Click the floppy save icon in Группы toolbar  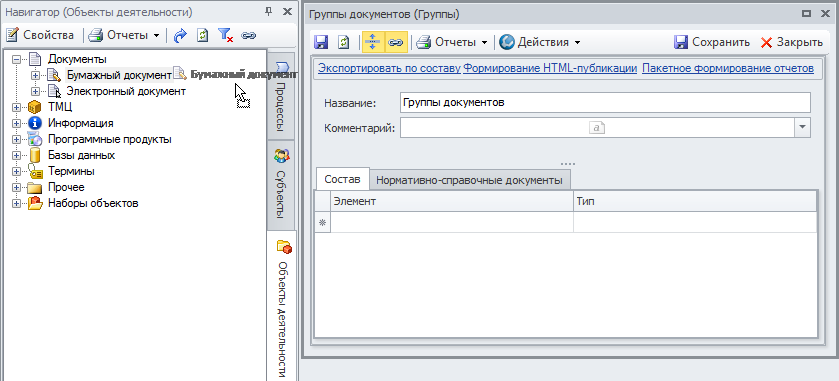point(321,42)
